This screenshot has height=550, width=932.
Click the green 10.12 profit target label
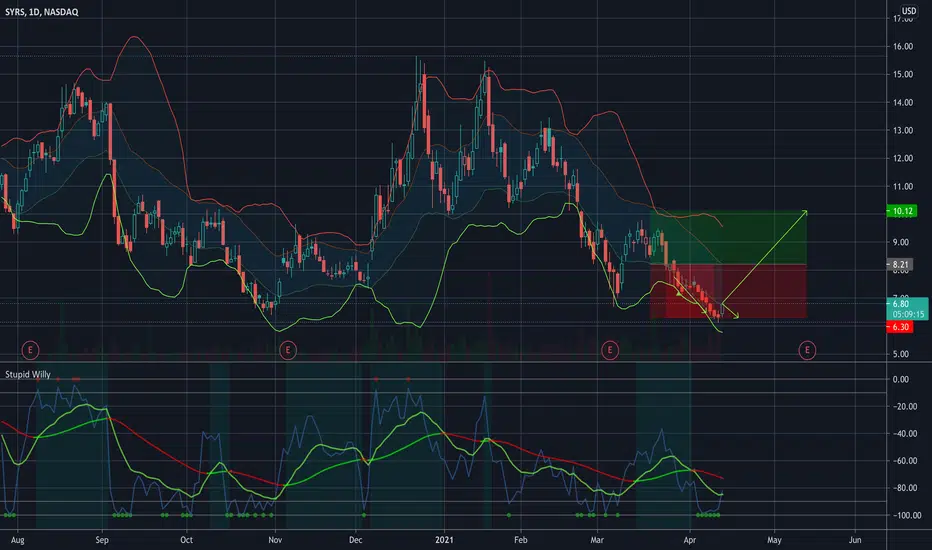coord(902,211)
